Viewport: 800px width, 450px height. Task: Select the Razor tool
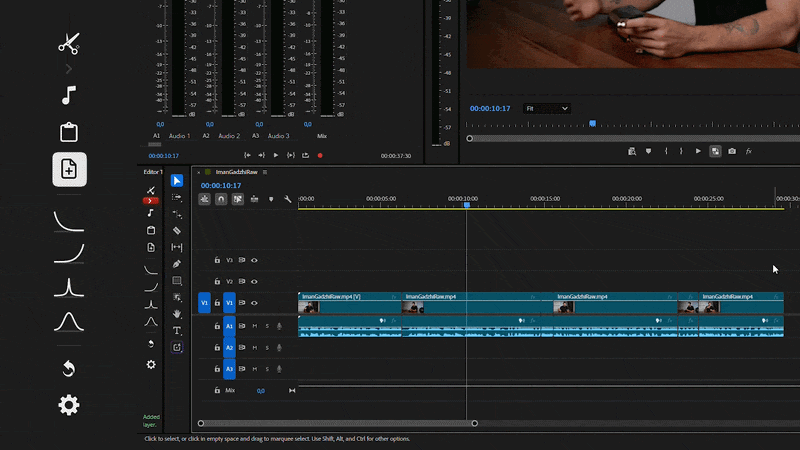(177, 231)
